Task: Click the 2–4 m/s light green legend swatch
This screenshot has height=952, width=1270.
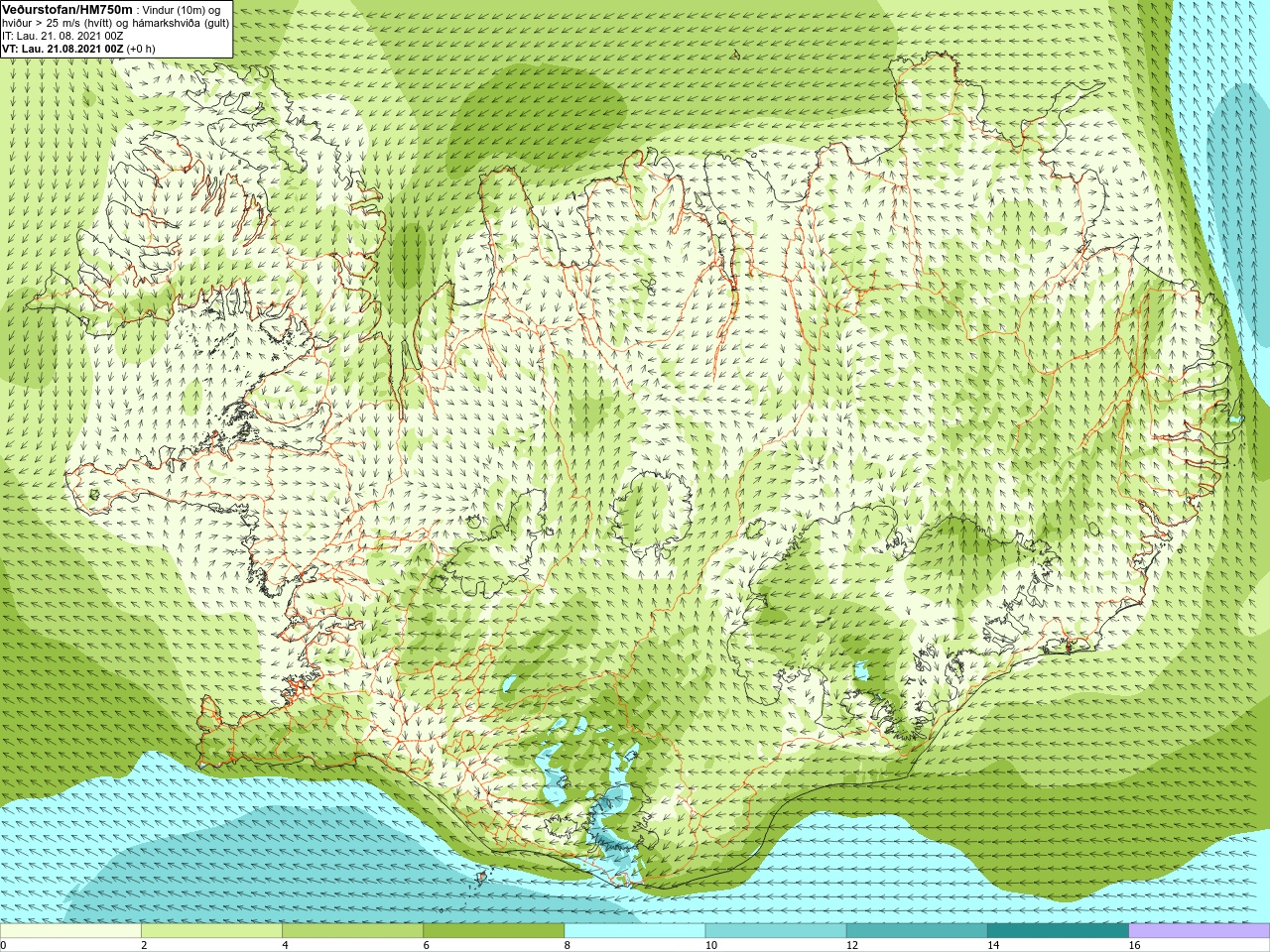Action: pyautogui.click(x=211, y=931)
